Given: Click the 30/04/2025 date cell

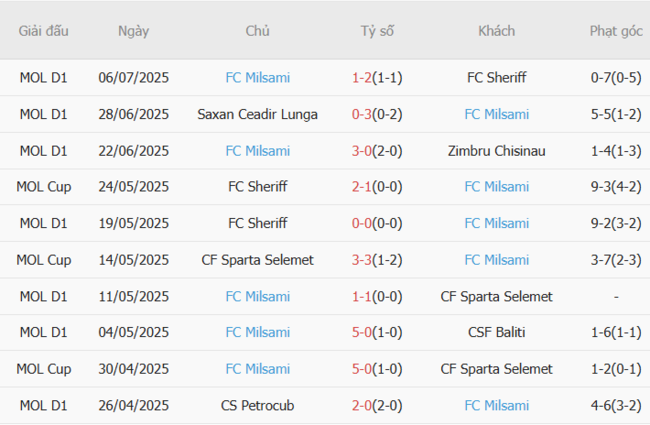Looking at the screenshot, I should click(x=133, y=369).
